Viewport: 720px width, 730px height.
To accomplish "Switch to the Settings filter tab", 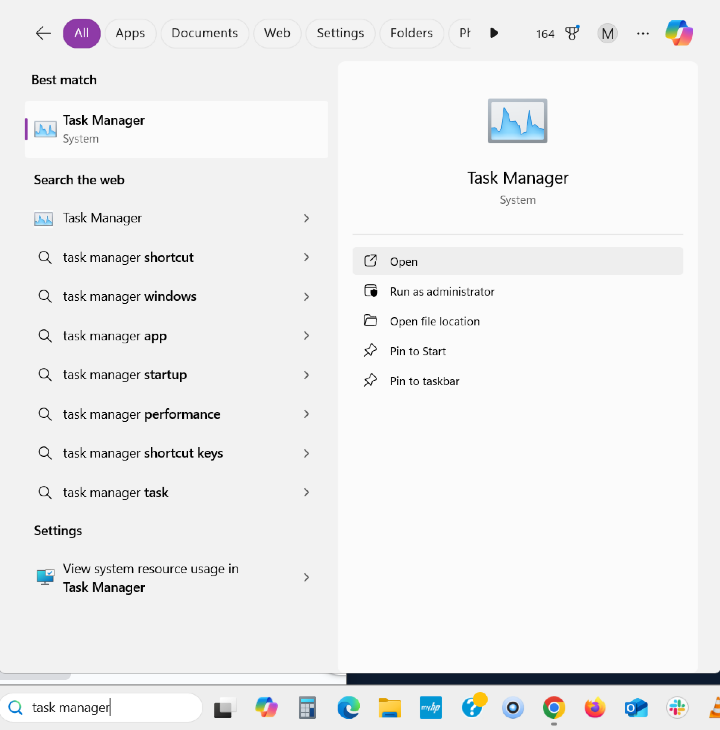I will (x=340, y=34).
